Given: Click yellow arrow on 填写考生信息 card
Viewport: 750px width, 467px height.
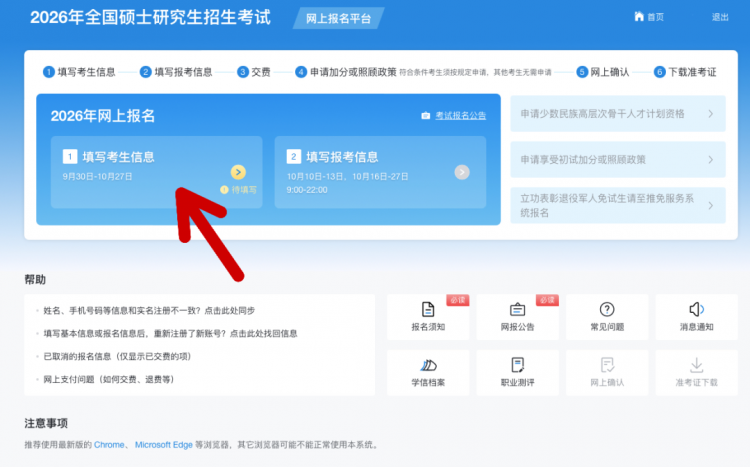Looking at the screenshot, I should pyautogui.click(x=238, y=172).
